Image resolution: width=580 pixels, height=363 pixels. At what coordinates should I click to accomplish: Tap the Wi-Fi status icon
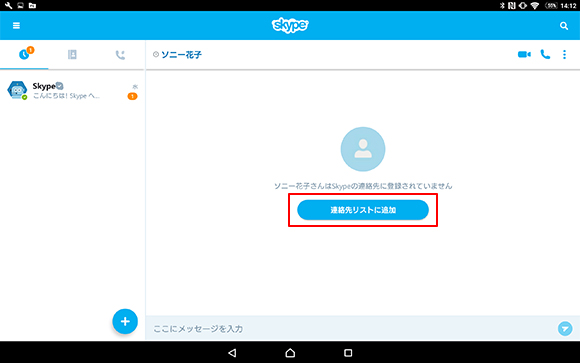tap(535, 6)
